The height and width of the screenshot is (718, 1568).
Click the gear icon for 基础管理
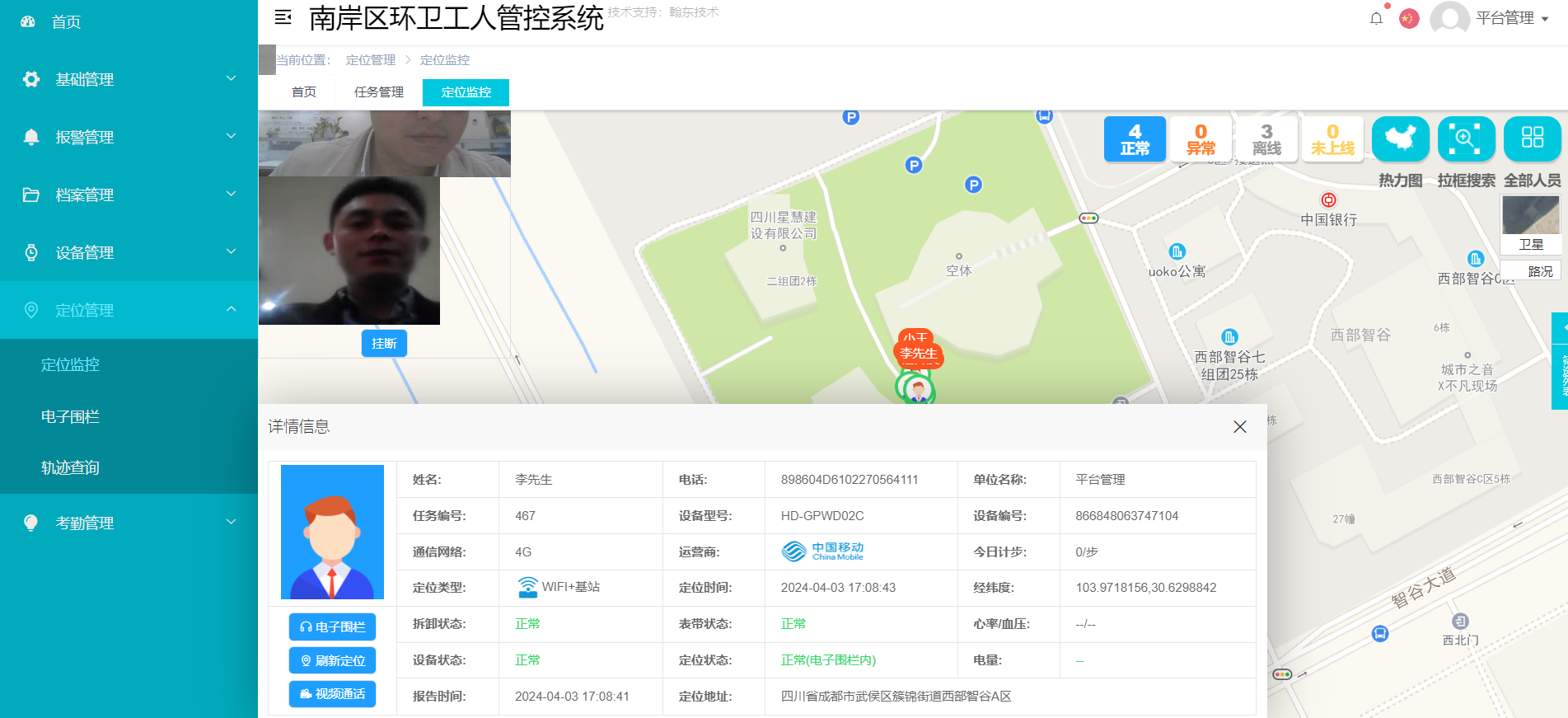tap(31, 79)
